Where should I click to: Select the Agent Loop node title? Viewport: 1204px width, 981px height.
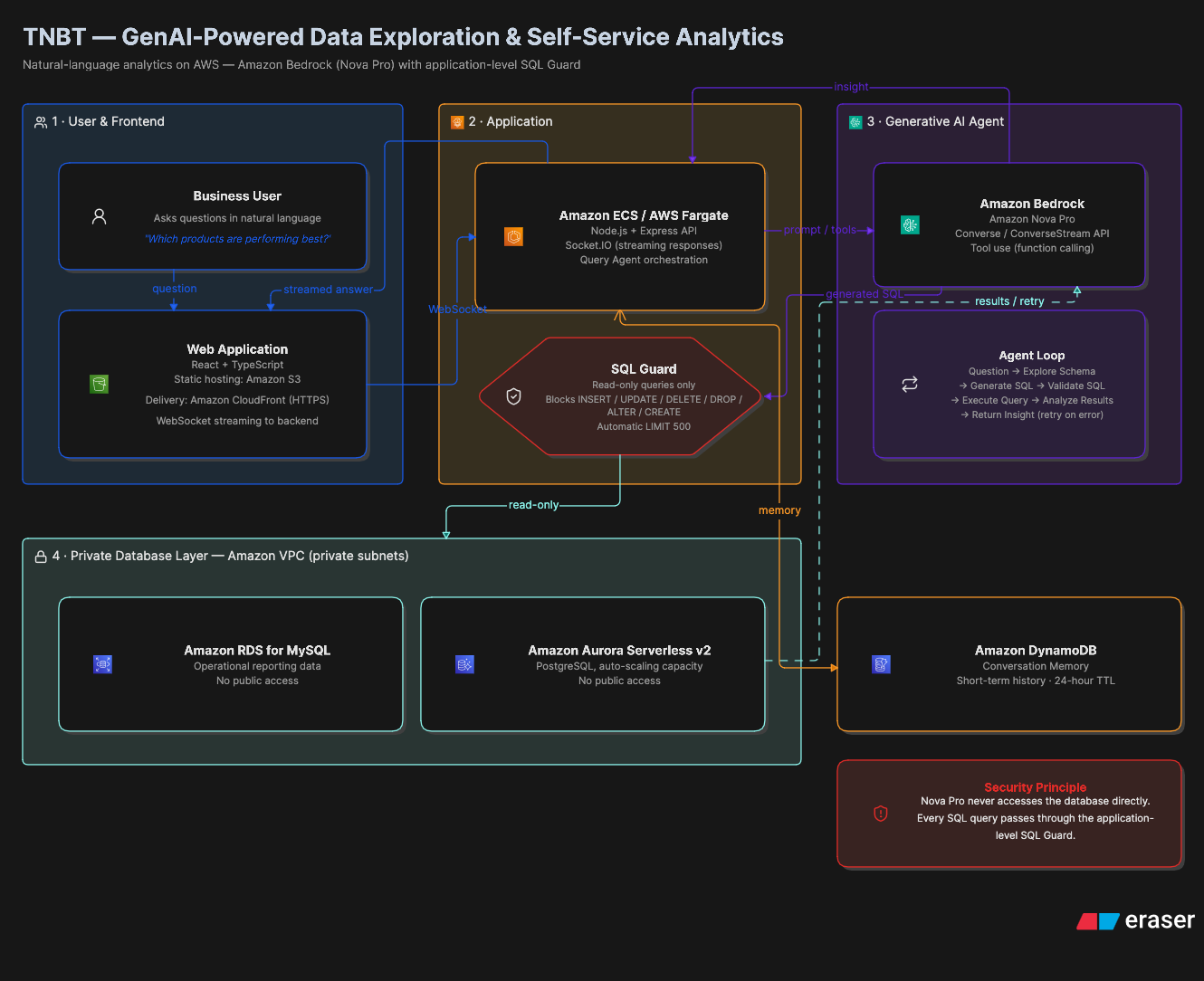(x=1032, y=356)
